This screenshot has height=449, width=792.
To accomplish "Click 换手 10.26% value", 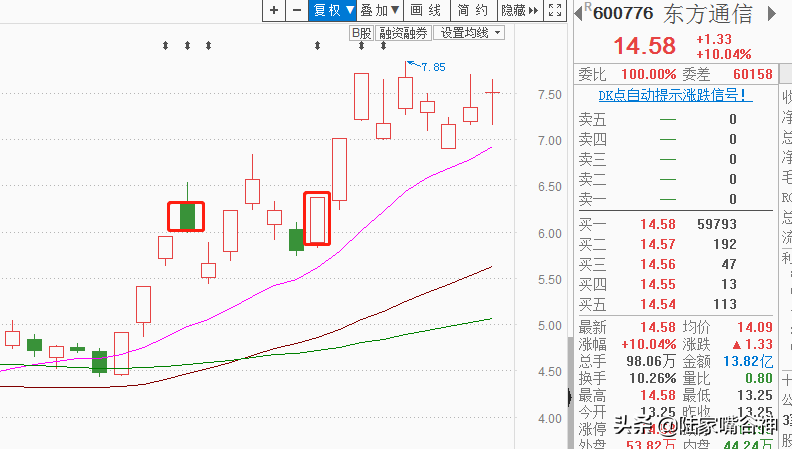I will pos(652,378).
